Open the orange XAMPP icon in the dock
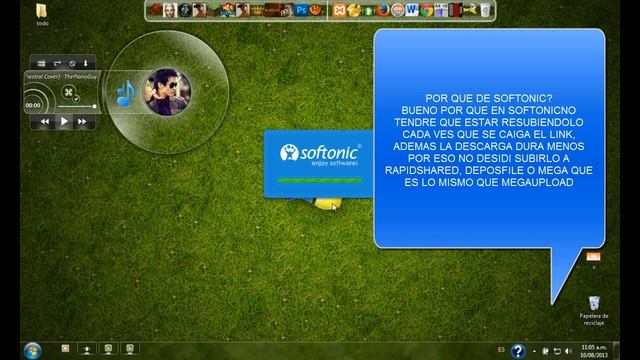 coord(339,10)
